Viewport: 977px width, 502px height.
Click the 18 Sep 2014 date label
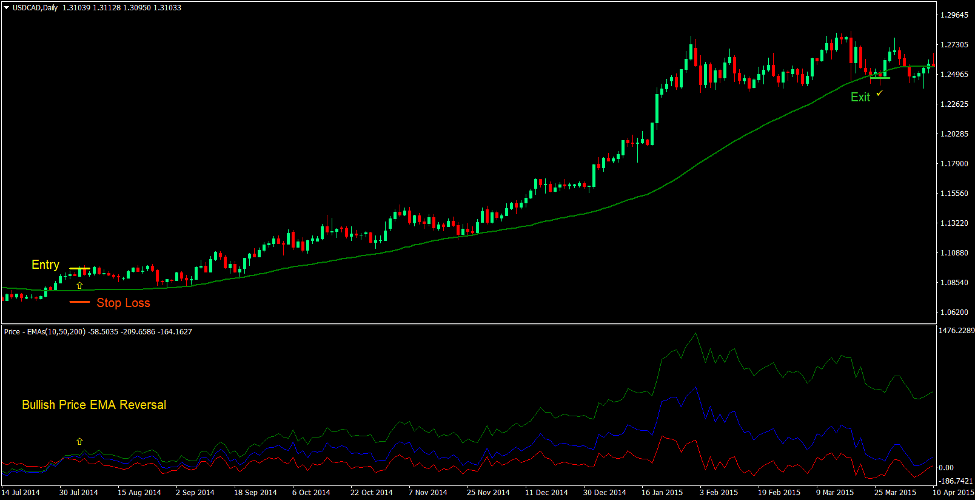click(255, 492)
